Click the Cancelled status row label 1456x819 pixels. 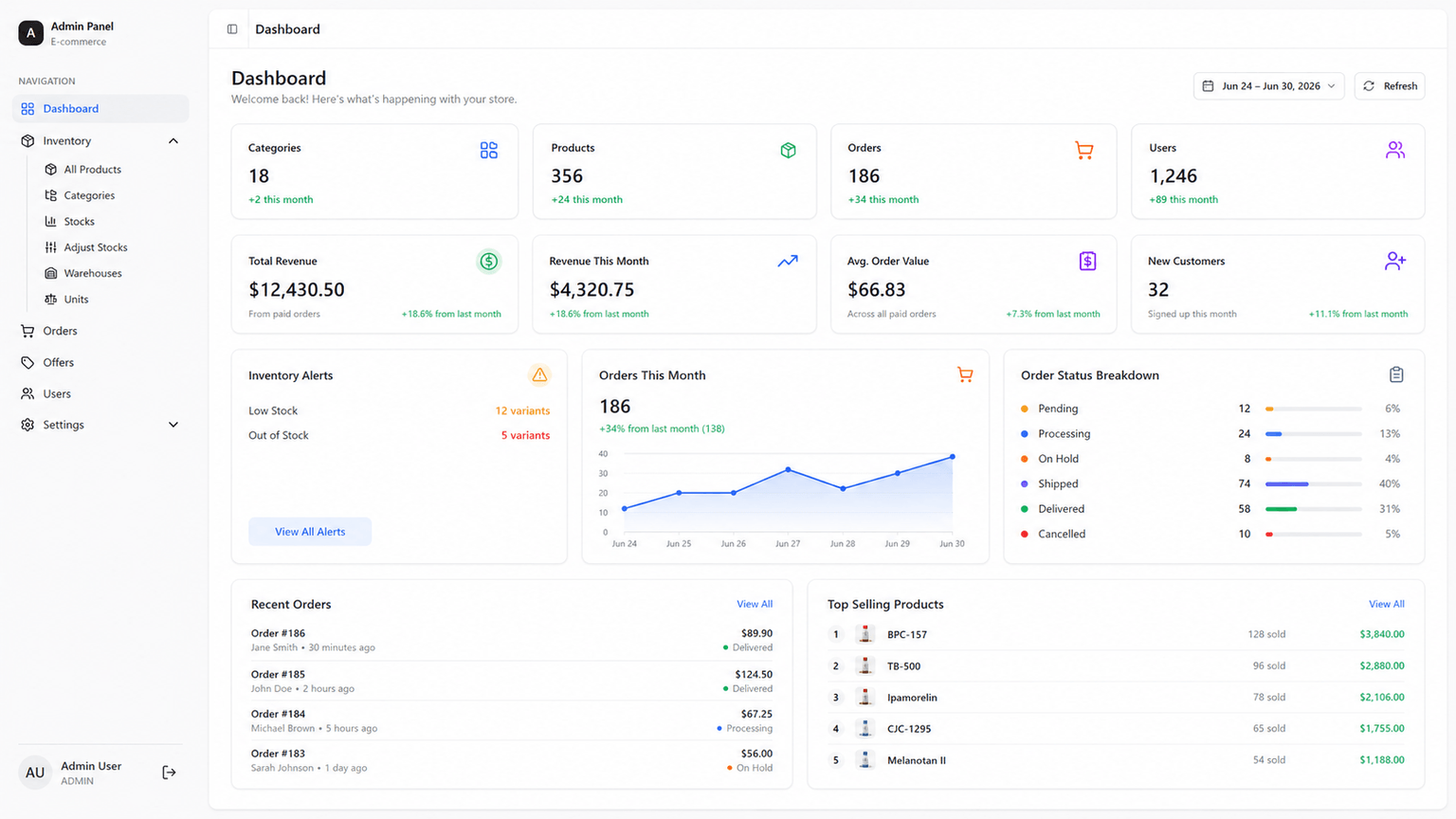(x=1062, y=534)
